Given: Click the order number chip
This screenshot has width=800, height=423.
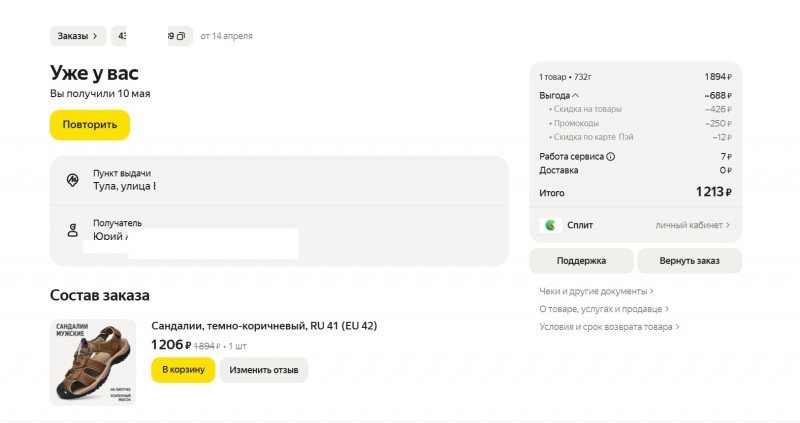Looking at the screenshot, I should 152,36.
